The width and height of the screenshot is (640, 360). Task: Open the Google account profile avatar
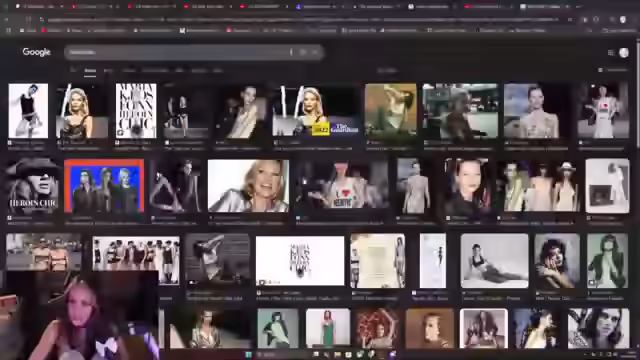point(624,53)
